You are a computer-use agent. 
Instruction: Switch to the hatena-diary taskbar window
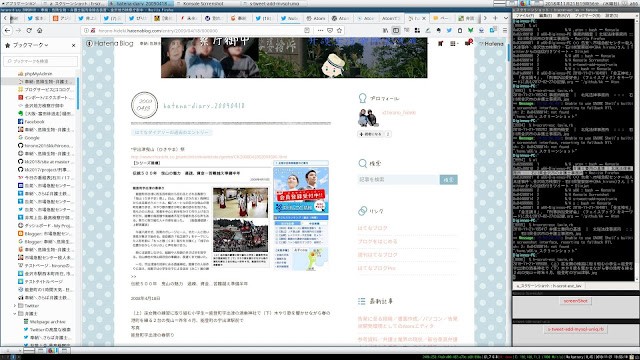141,3
